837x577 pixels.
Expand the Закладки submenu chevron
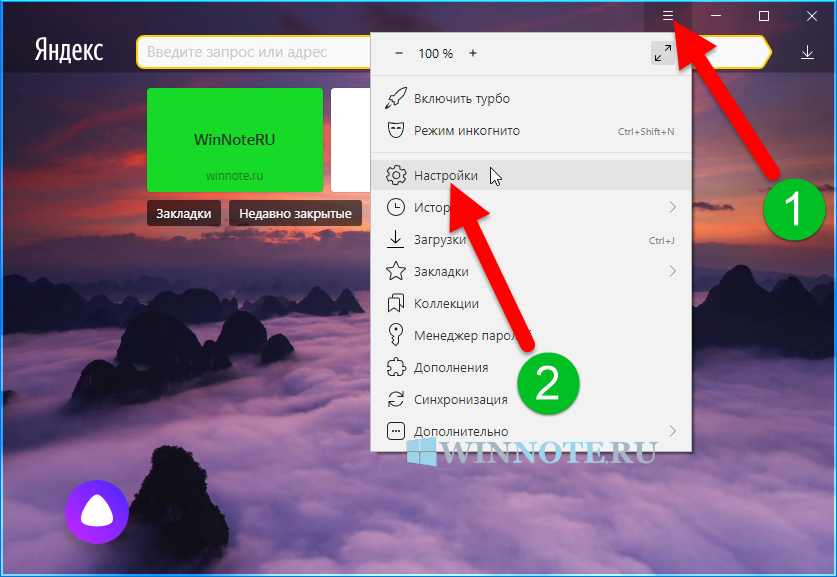coord(673,271)
